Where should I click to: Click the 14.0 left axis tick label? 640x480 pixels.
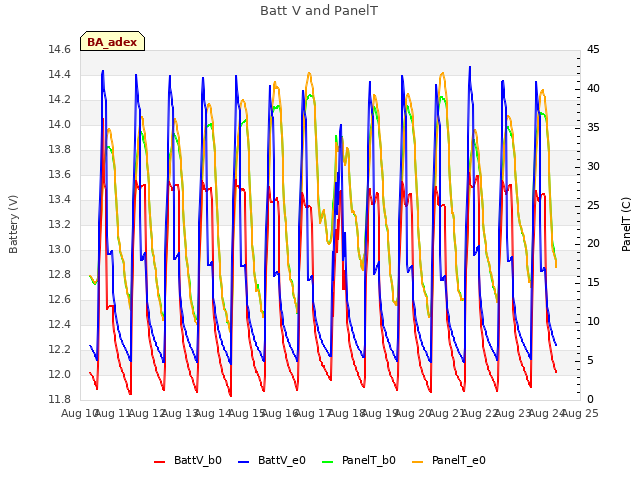pos(59,124)
